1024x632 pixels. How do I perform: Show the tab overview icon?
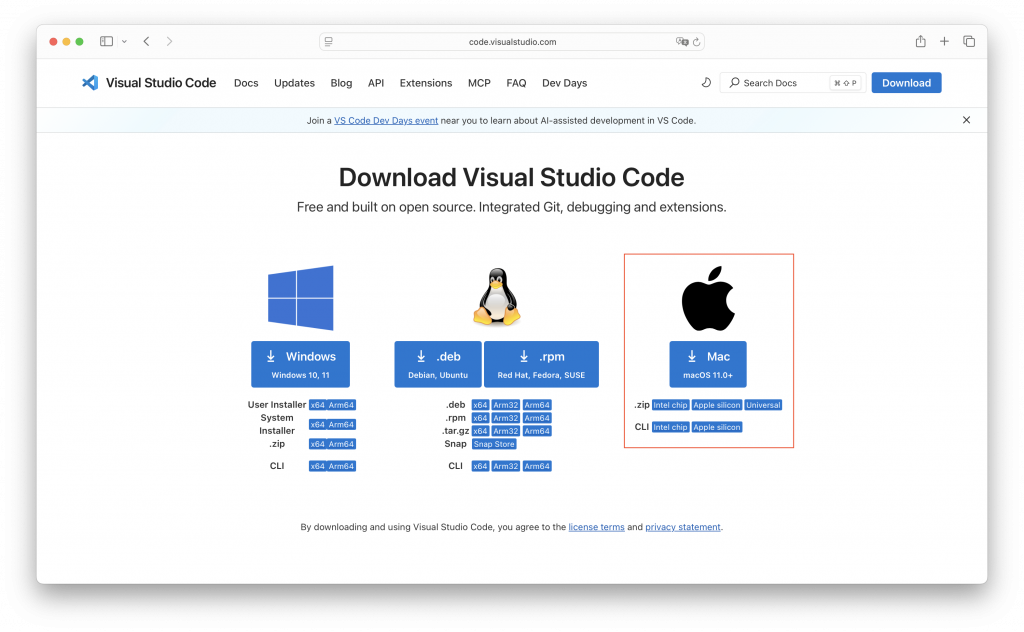coord(969,41)
